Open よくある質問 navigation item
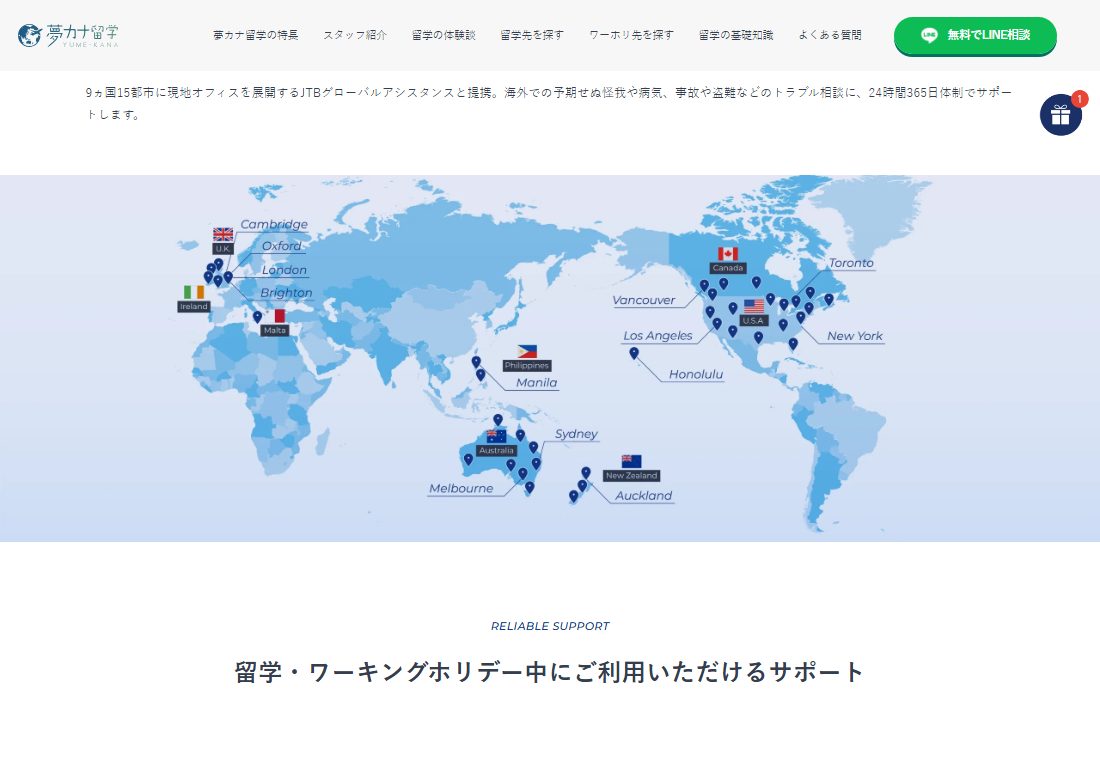1100x760 pixels. [x=830, y=34]
